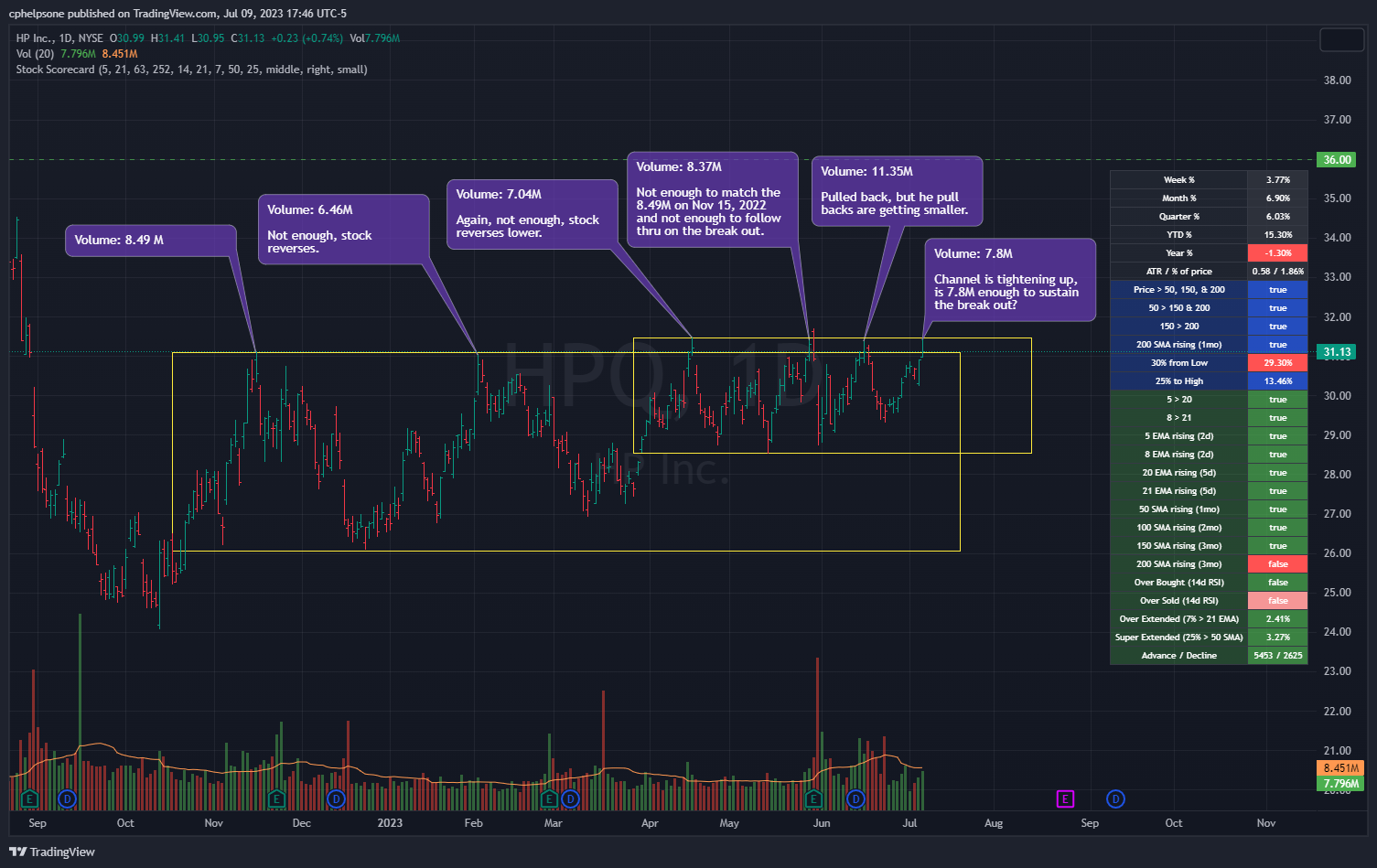Click the '150 SMA rising (3mo)' row

[1209, 546]
